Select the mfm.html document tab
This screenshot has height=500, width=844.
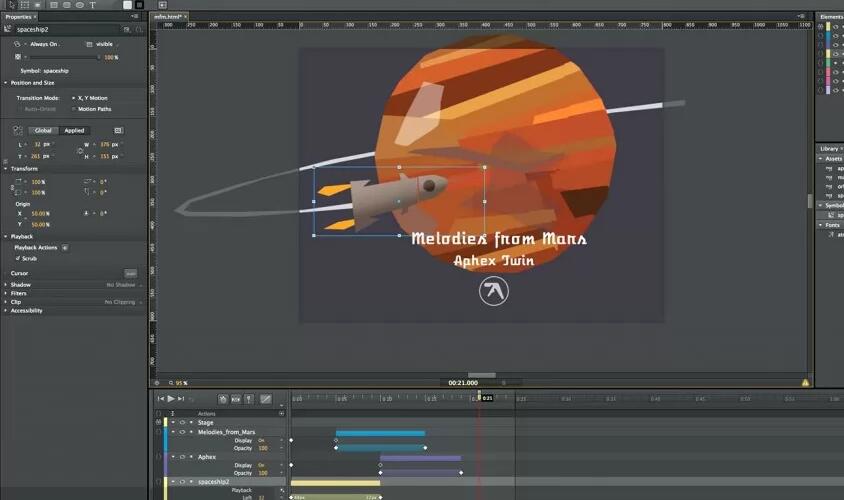coord(168,17)
